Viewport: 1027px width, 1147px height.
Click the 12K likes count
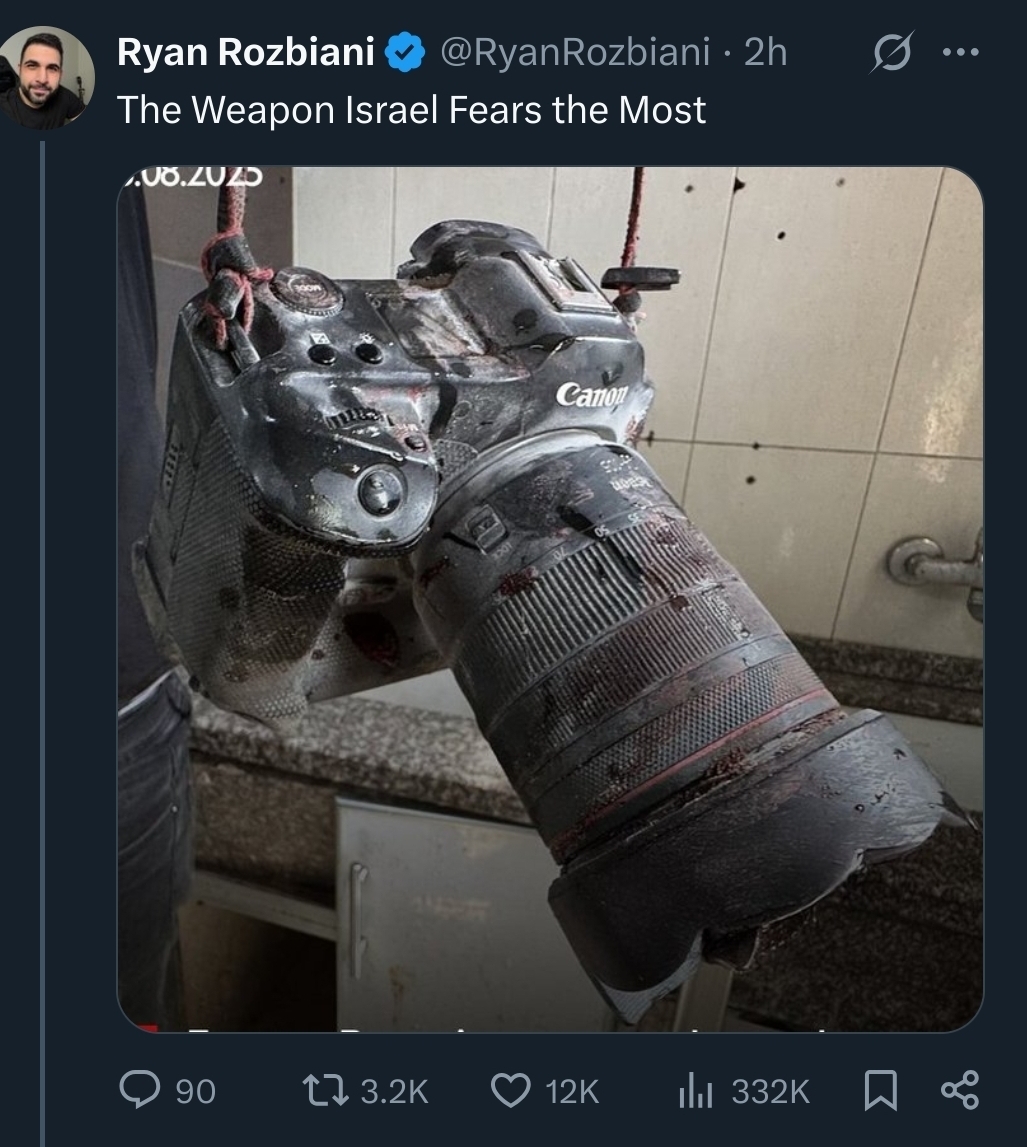point(572,1090)
